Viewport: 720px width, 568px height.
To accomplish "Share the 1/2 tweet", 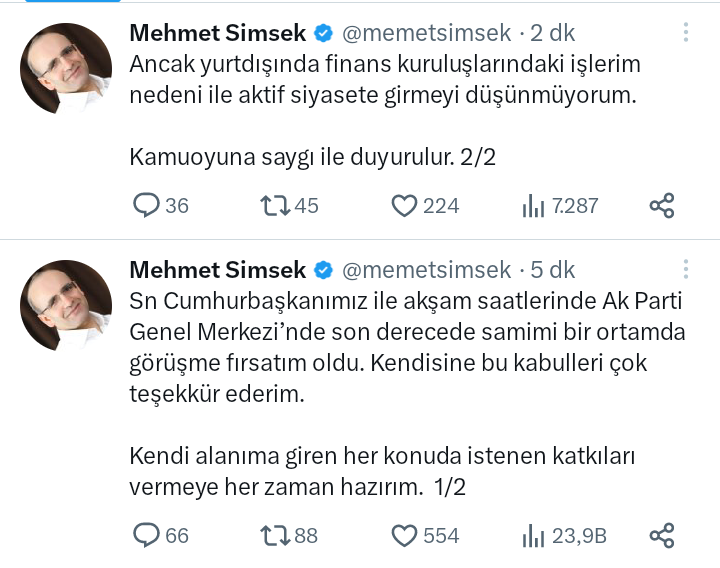I will click(662, 536).
